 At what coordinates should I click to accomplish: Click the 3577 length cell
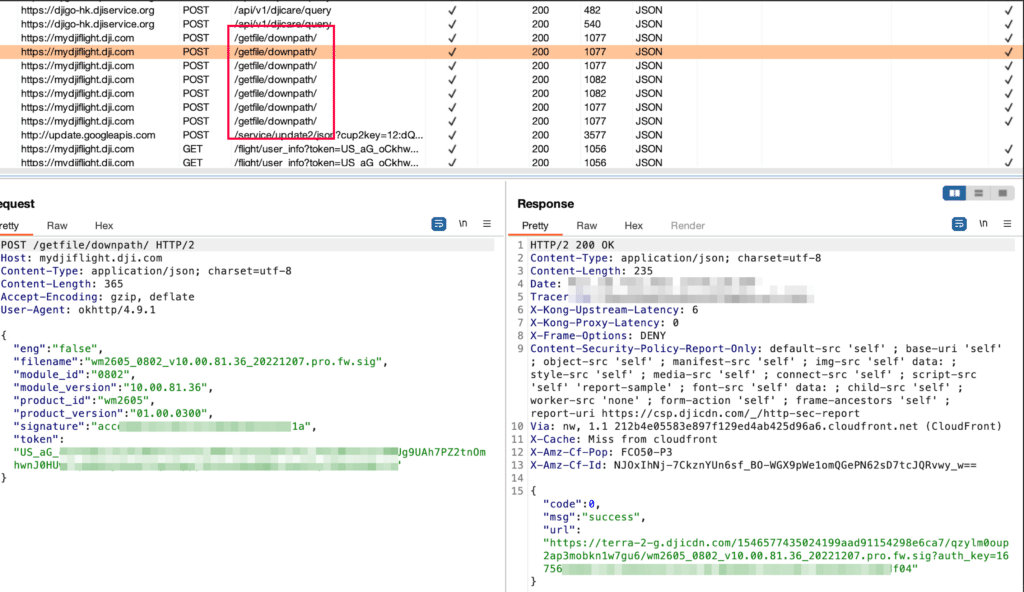point(595,135)
